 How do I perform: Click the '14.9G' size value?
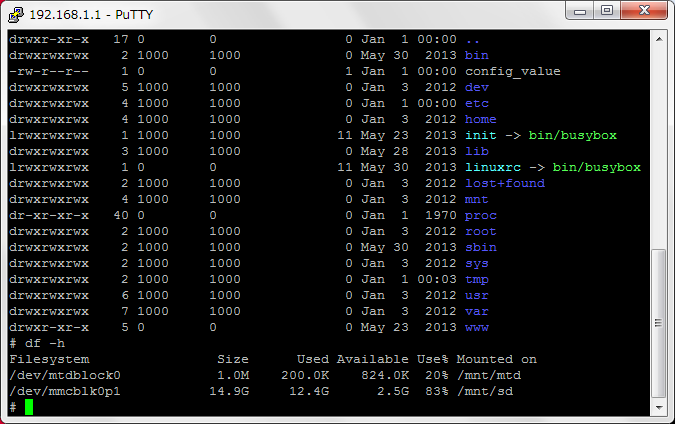pos(229,391)
